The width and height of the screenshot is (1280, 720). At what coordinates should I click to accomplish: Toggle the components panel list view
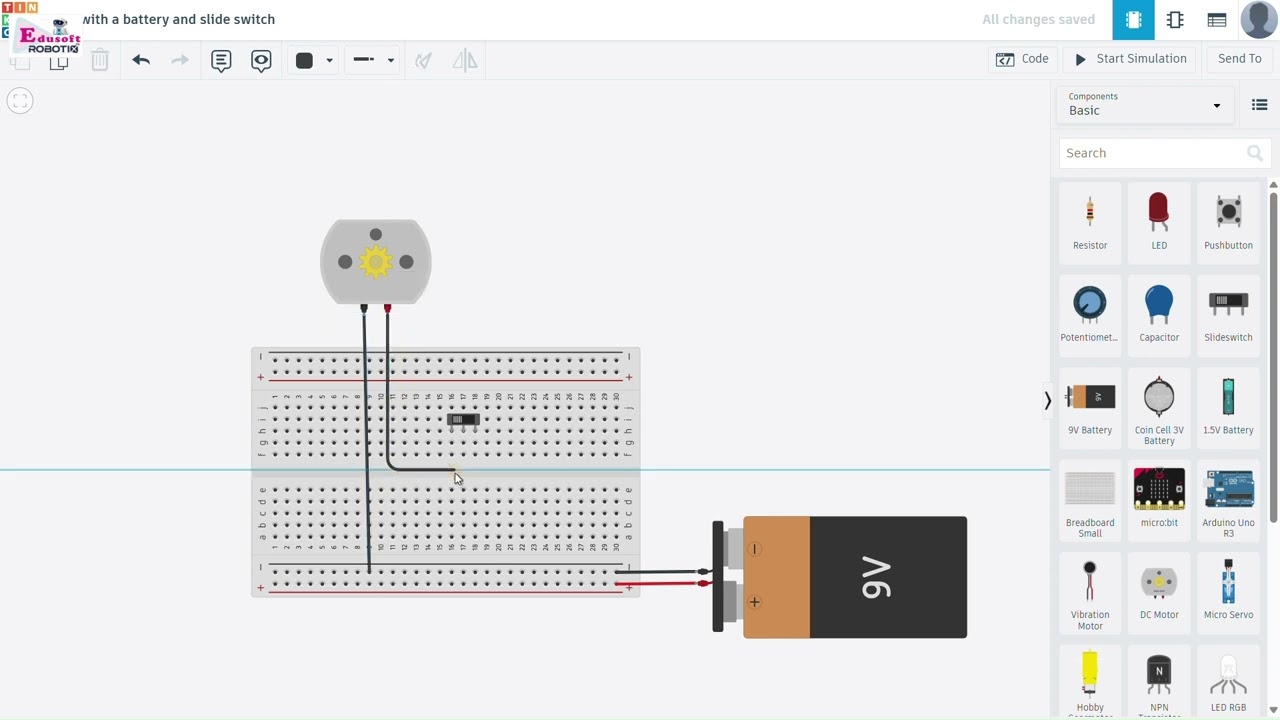point(1259,105)
